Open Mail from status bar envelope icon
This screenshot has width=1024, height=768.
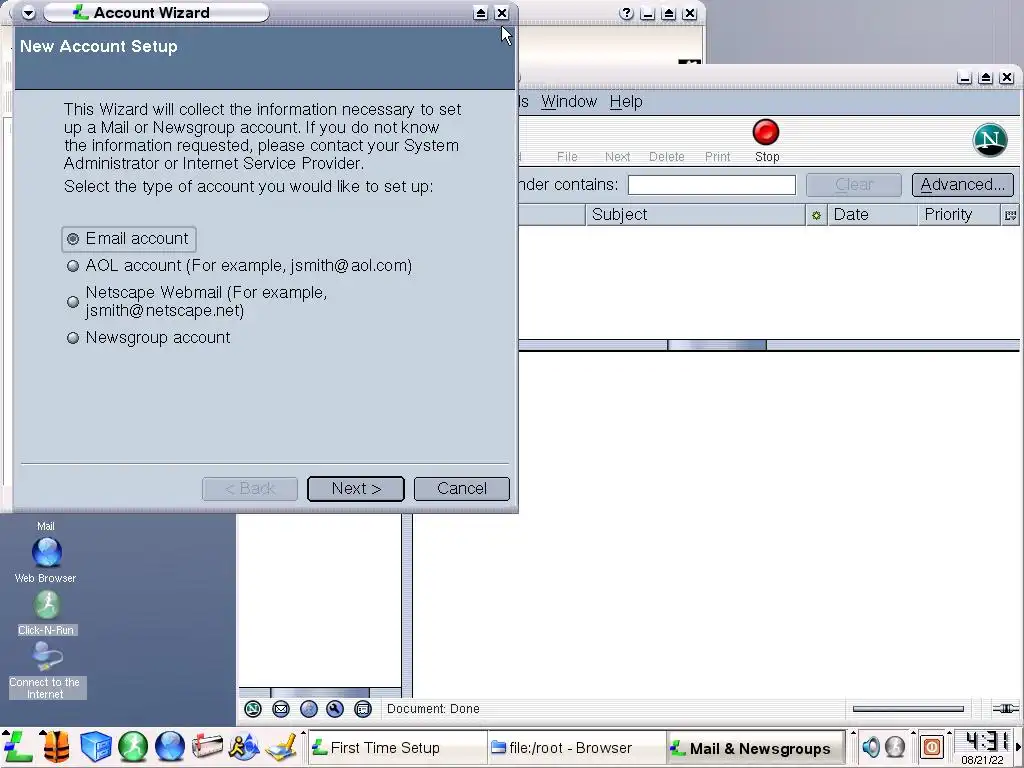point(281,709)
